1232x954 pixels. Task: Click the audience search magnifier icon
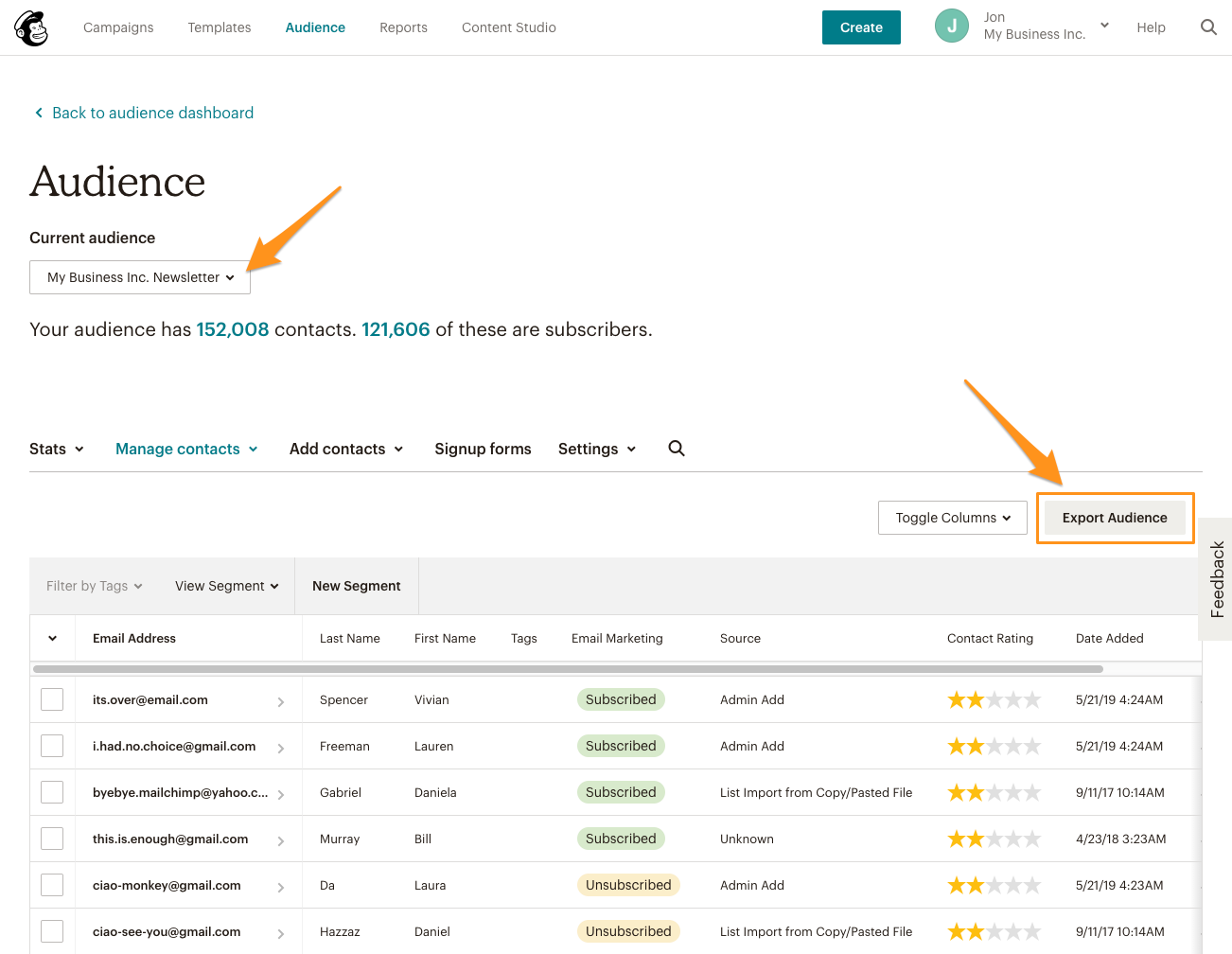click(x=677, y=449)
